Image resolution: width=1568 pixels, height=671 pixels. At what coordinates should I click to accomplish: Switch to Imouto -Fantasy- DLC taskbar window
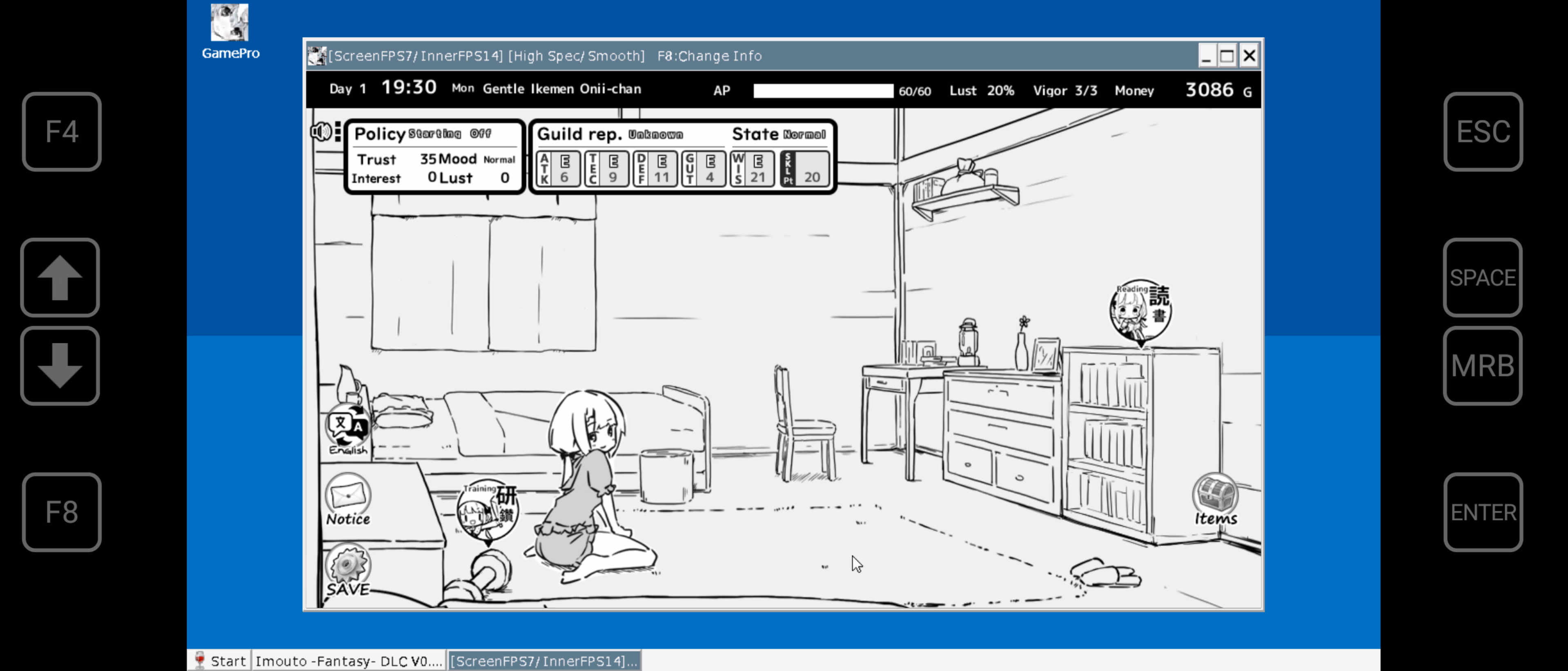(348, 661)
